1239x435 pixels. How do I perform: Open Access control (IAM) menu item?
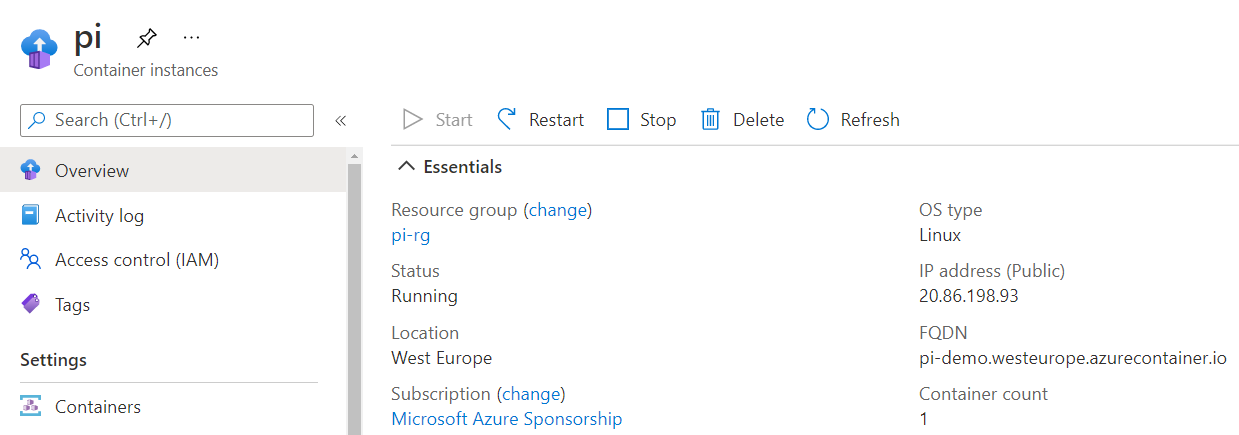[x=136, y=260]
